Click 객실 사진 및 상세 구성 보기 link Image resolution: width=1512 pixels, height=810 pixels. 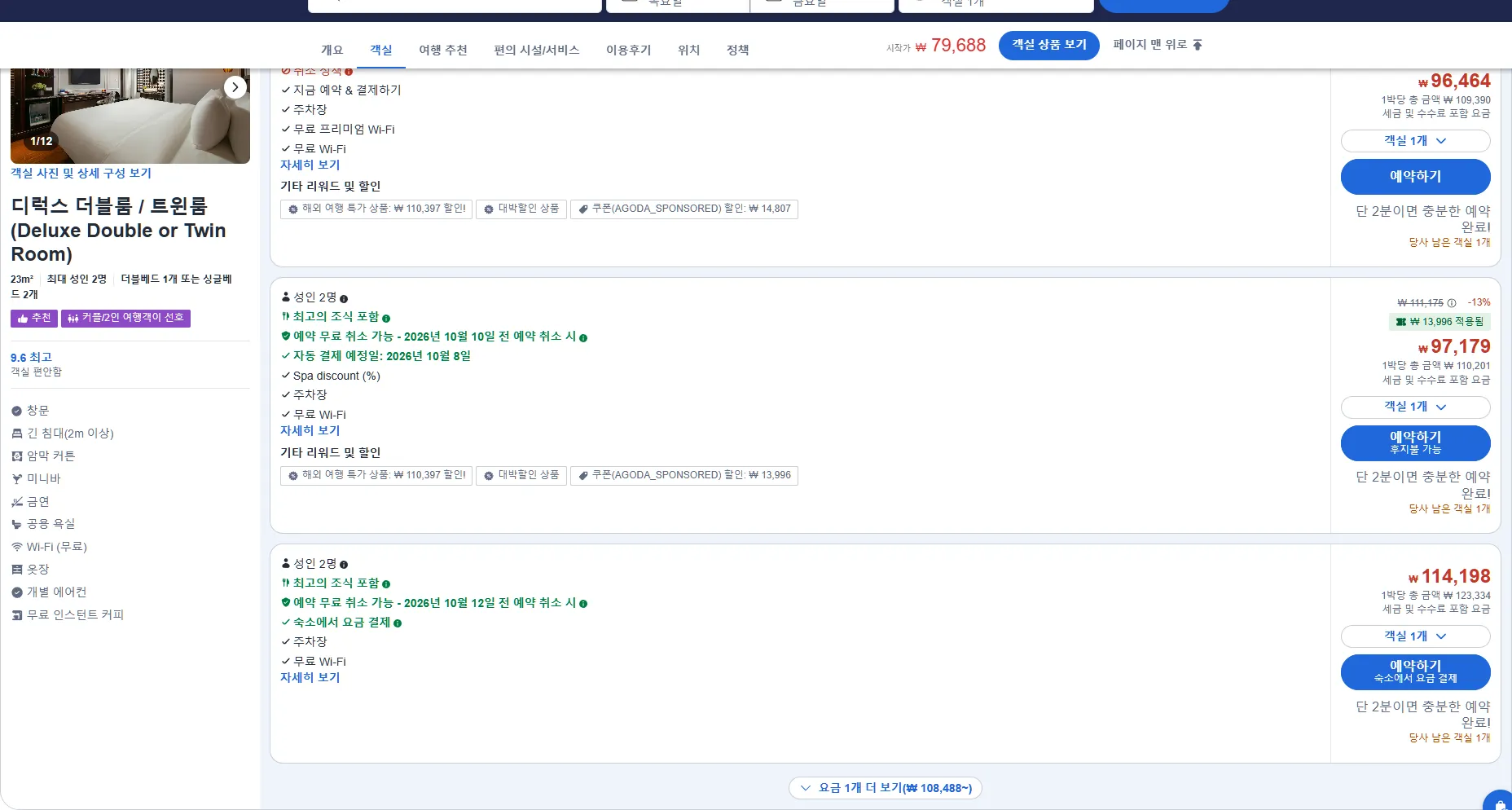click(x=81, y=173)
